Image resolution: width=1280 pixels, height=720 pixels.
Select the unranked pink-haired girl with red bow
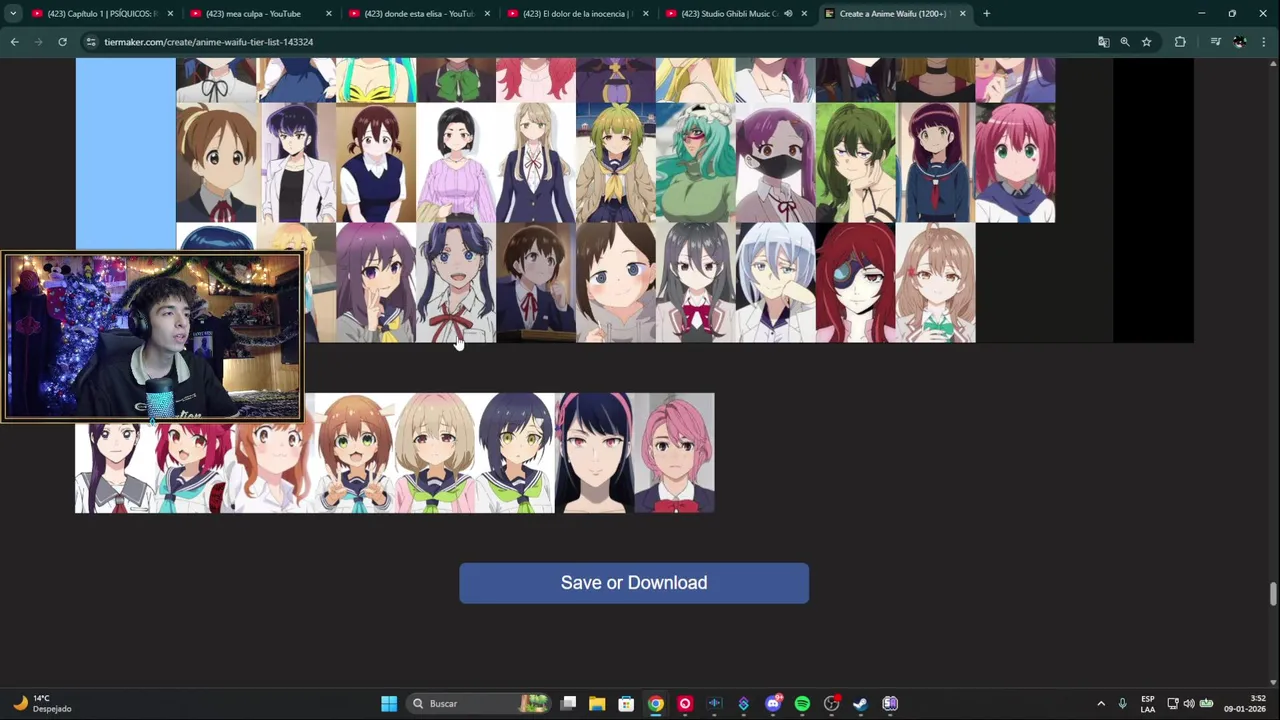pyautogui.click(x=675, y=453)
